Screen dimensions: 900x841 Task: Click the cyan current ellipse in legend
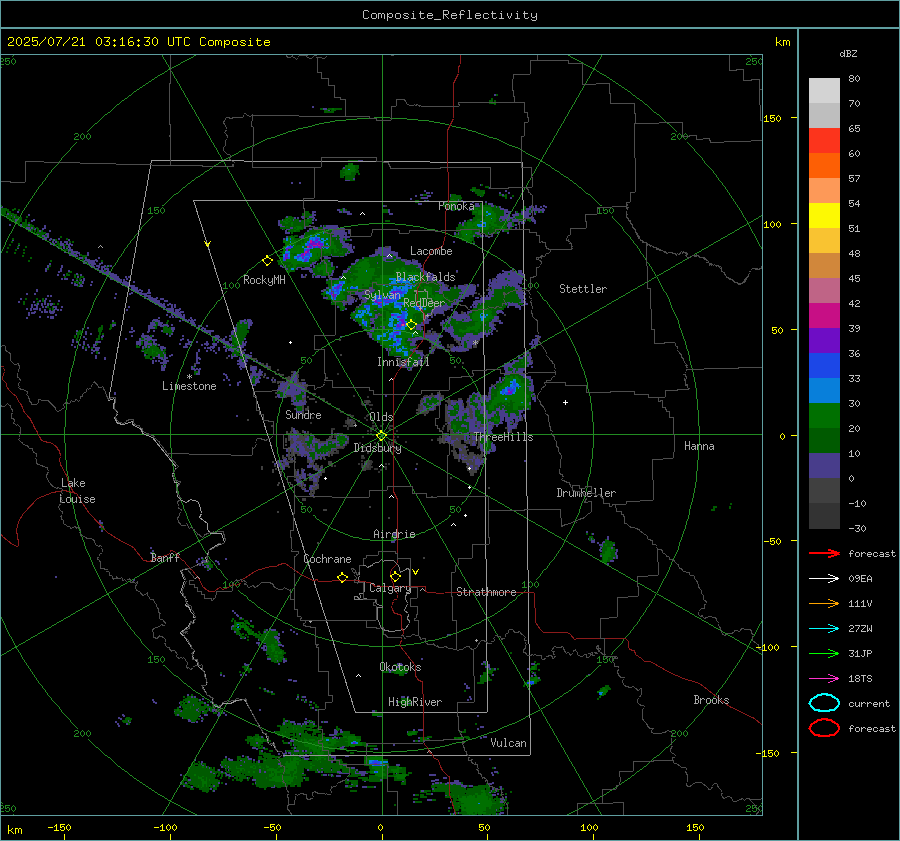[824, 703]
